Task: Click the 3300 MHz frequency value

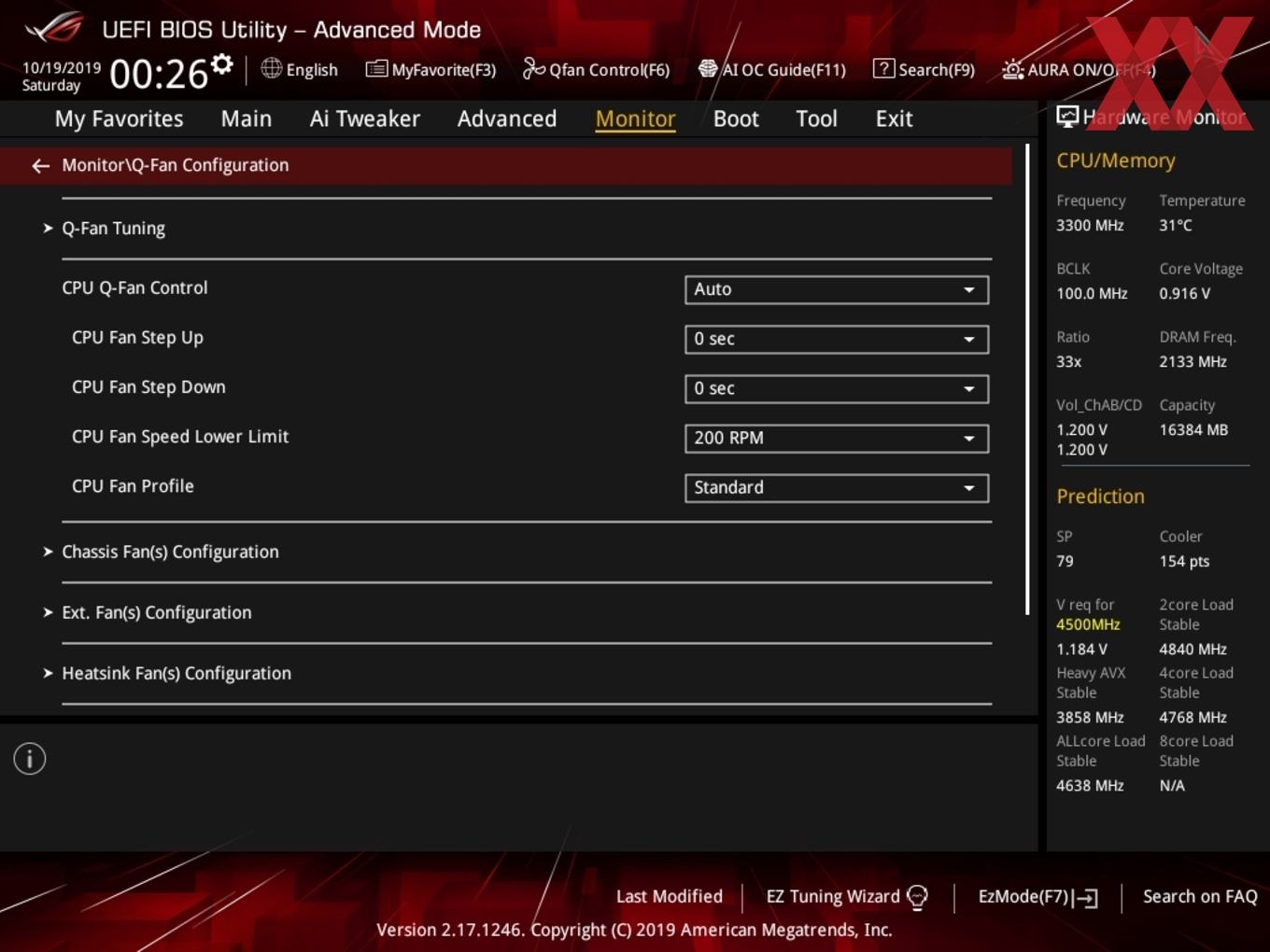Action: [1090, 226]
